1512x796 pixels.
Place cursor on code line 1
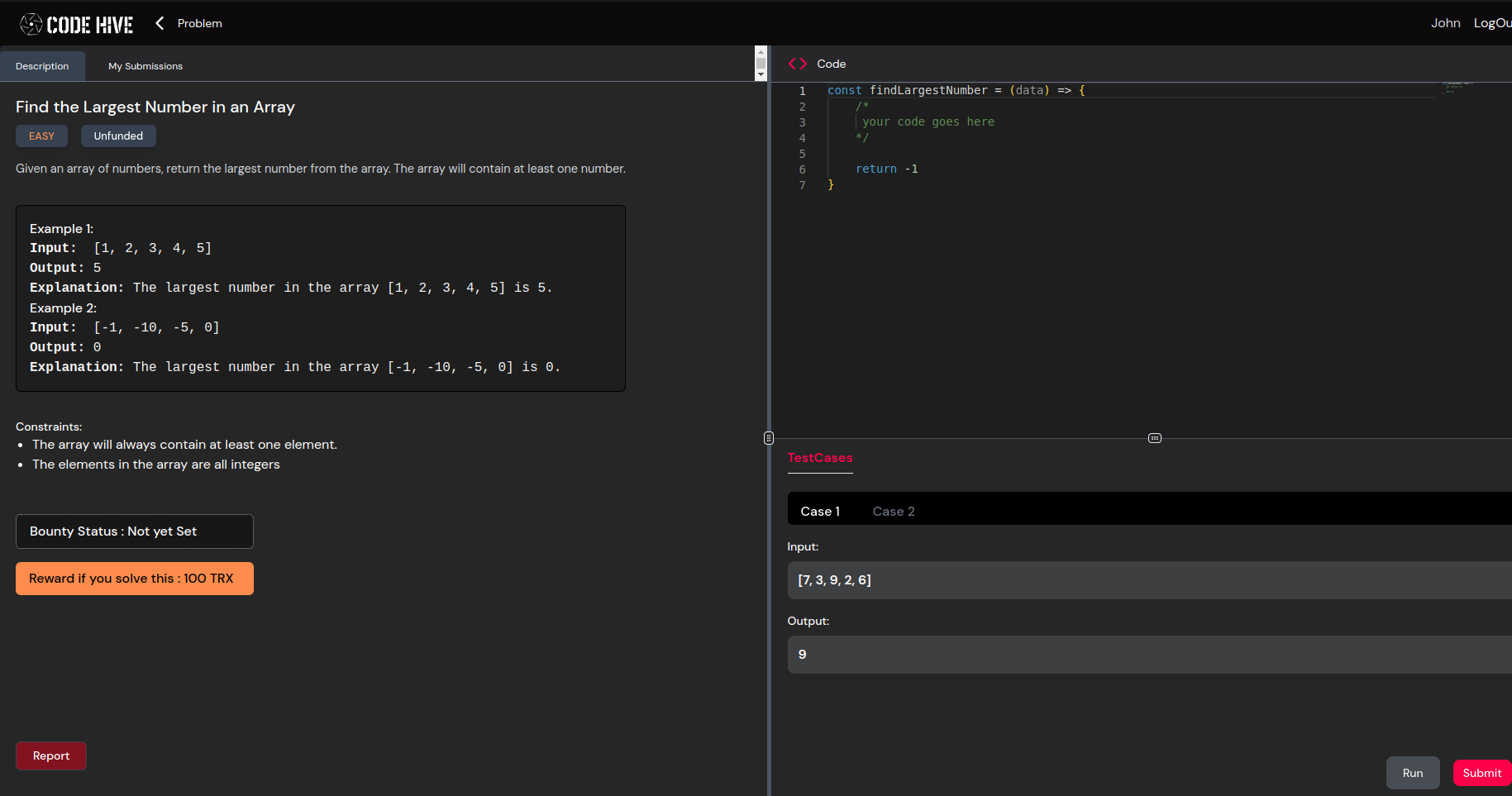(956, 90)
